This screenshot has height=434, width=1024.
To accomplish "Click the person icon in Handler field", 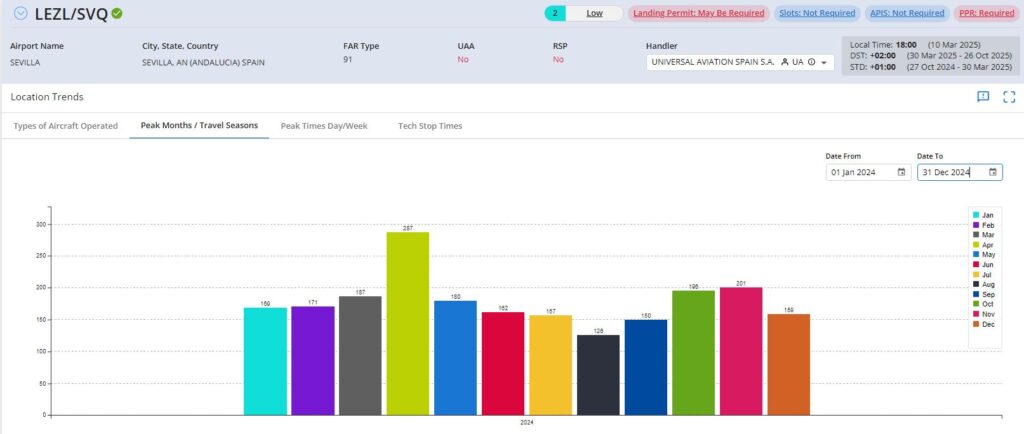I will coord(784,62).
